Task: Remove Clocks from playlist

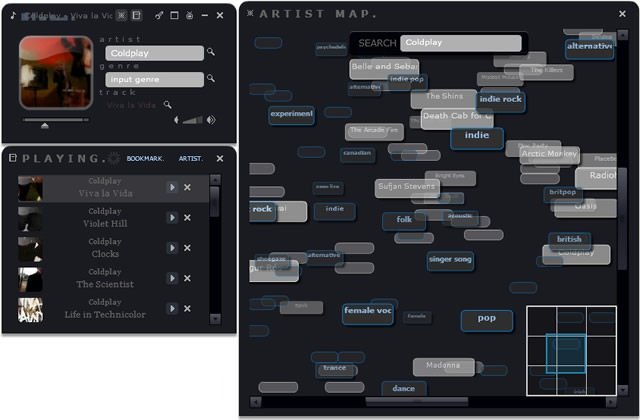Action: pos(187,248)
